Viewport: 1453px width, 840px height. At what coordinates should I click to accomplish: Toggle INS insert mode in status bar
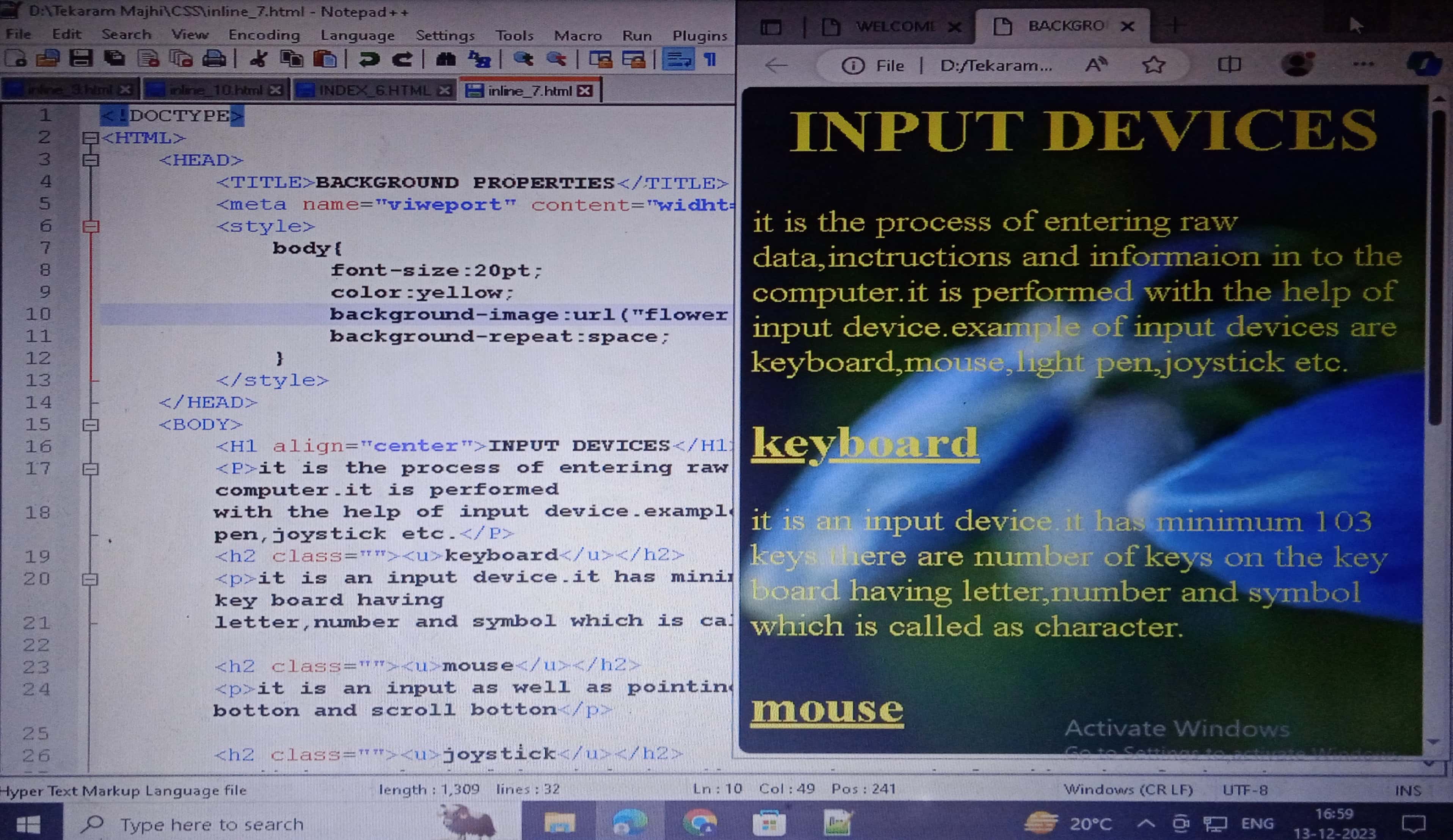[x=1407, y=790]
